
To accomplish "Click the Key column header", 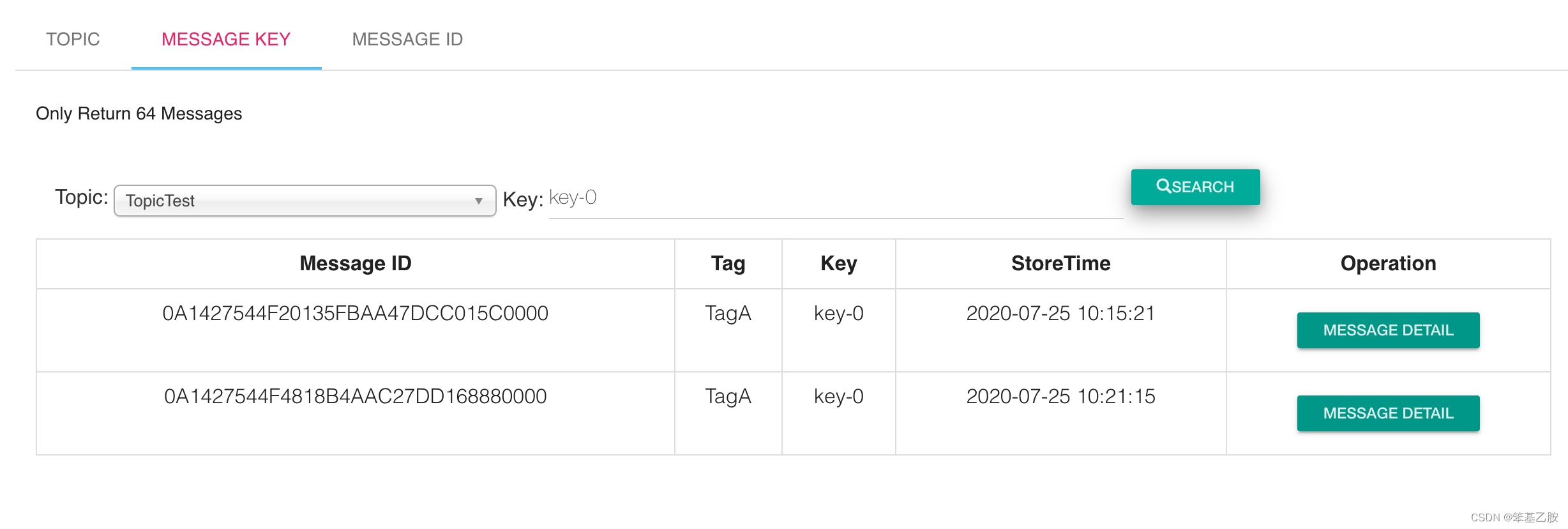I will [x=838, y=263].
